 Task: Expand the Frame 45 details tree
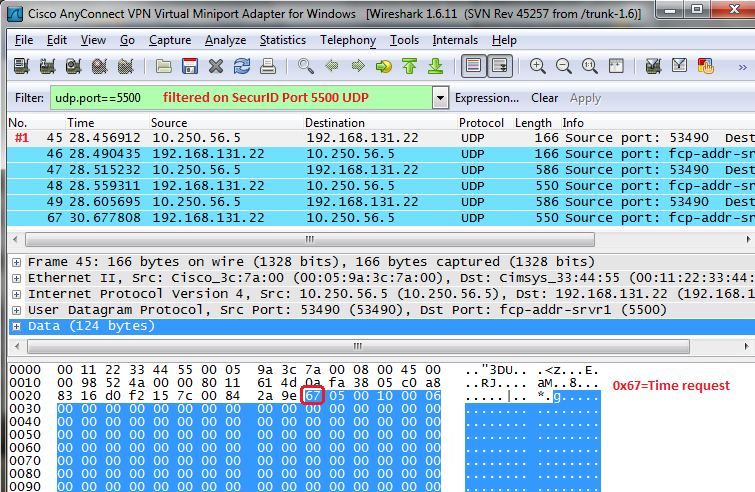[16, 260]
